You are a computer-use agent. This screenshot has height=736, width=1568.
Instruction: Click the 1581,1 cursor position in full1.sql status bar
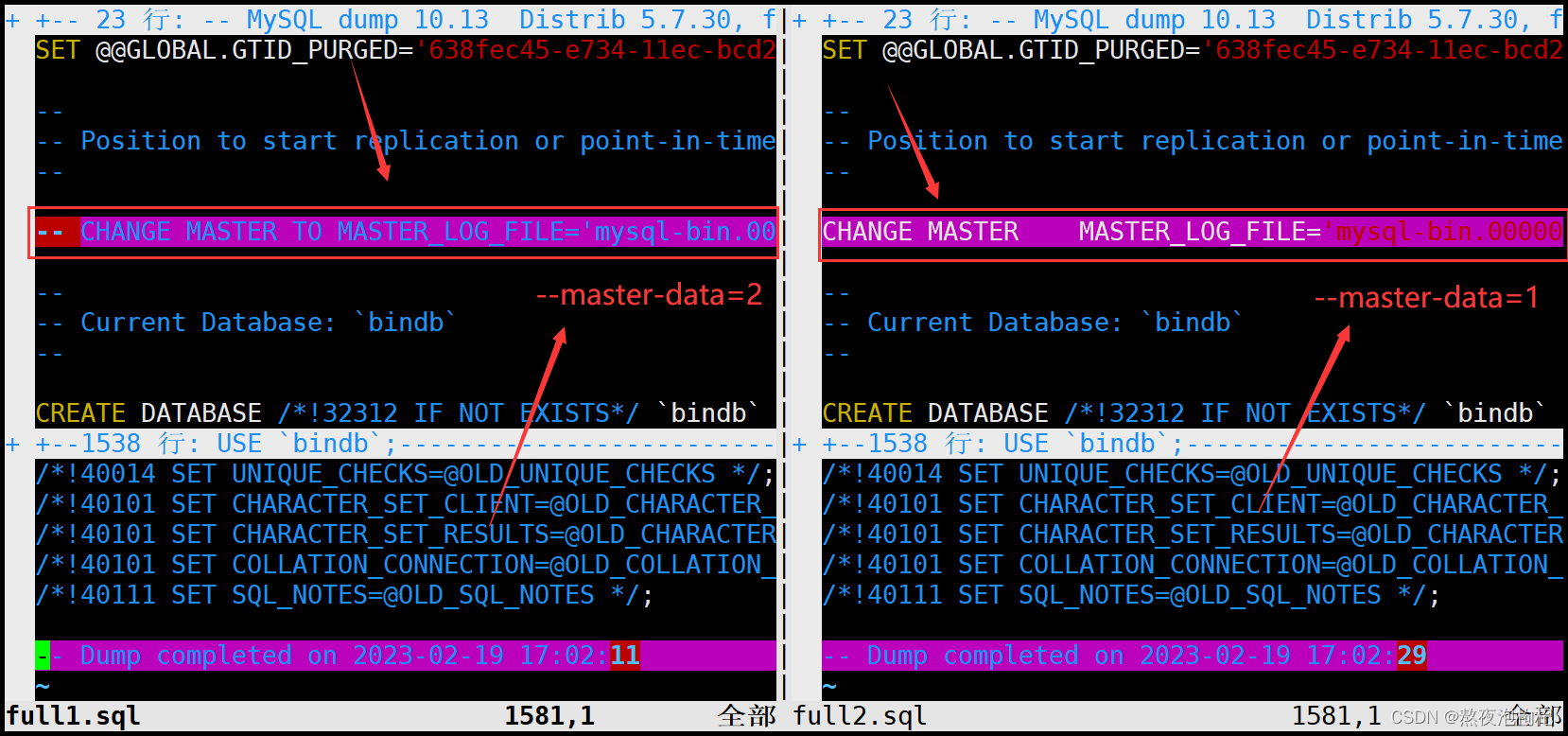click(549, 716)
